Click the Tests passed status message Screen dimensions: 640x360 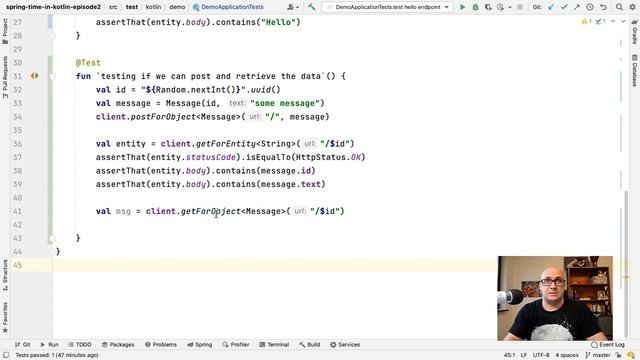(57, 355)
